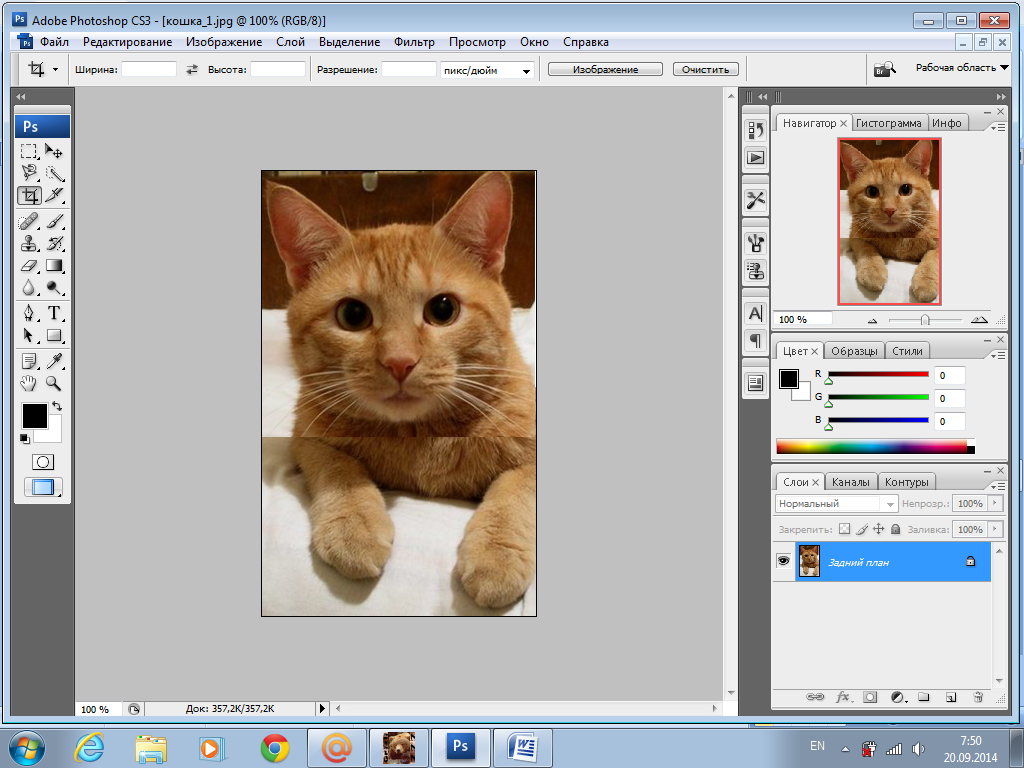The width and height of the screenshot is (1024, 768).
Task: Open Google Chrome from the taskbar
Action: coord(275,747)
